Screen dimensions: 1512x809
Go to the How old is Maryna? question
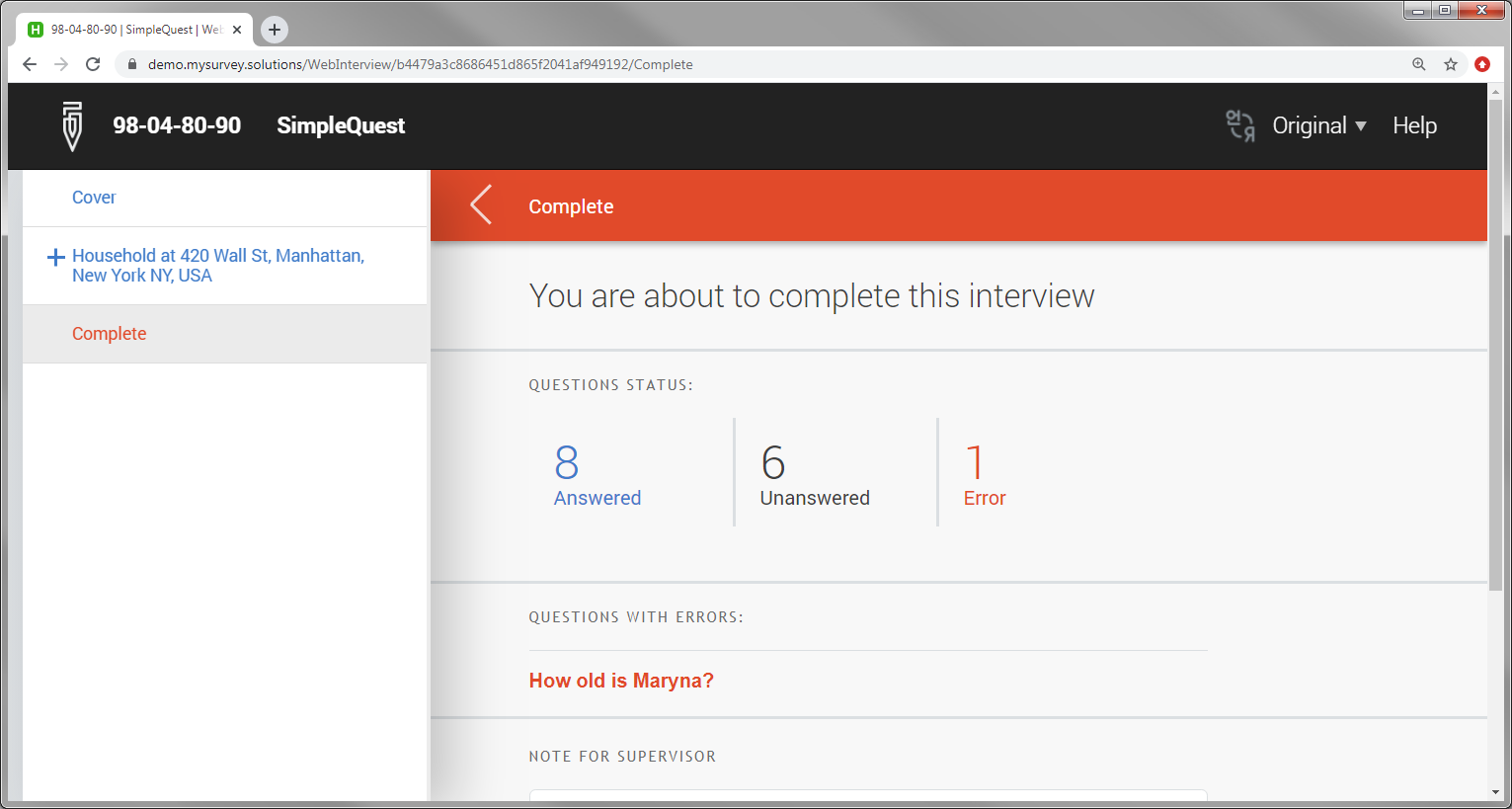point(621,681)
